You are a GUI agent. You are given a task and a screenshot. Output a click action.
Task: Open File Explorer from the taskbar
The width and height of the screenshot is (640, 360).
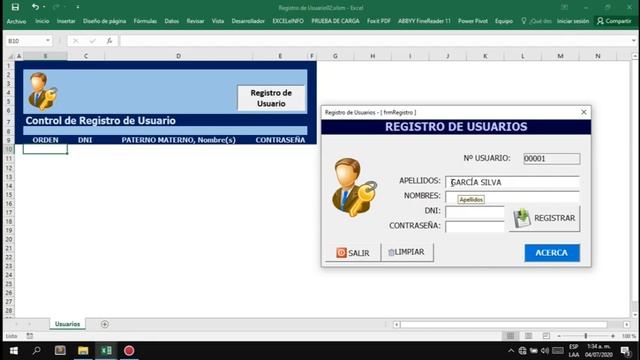click(83, 350)
